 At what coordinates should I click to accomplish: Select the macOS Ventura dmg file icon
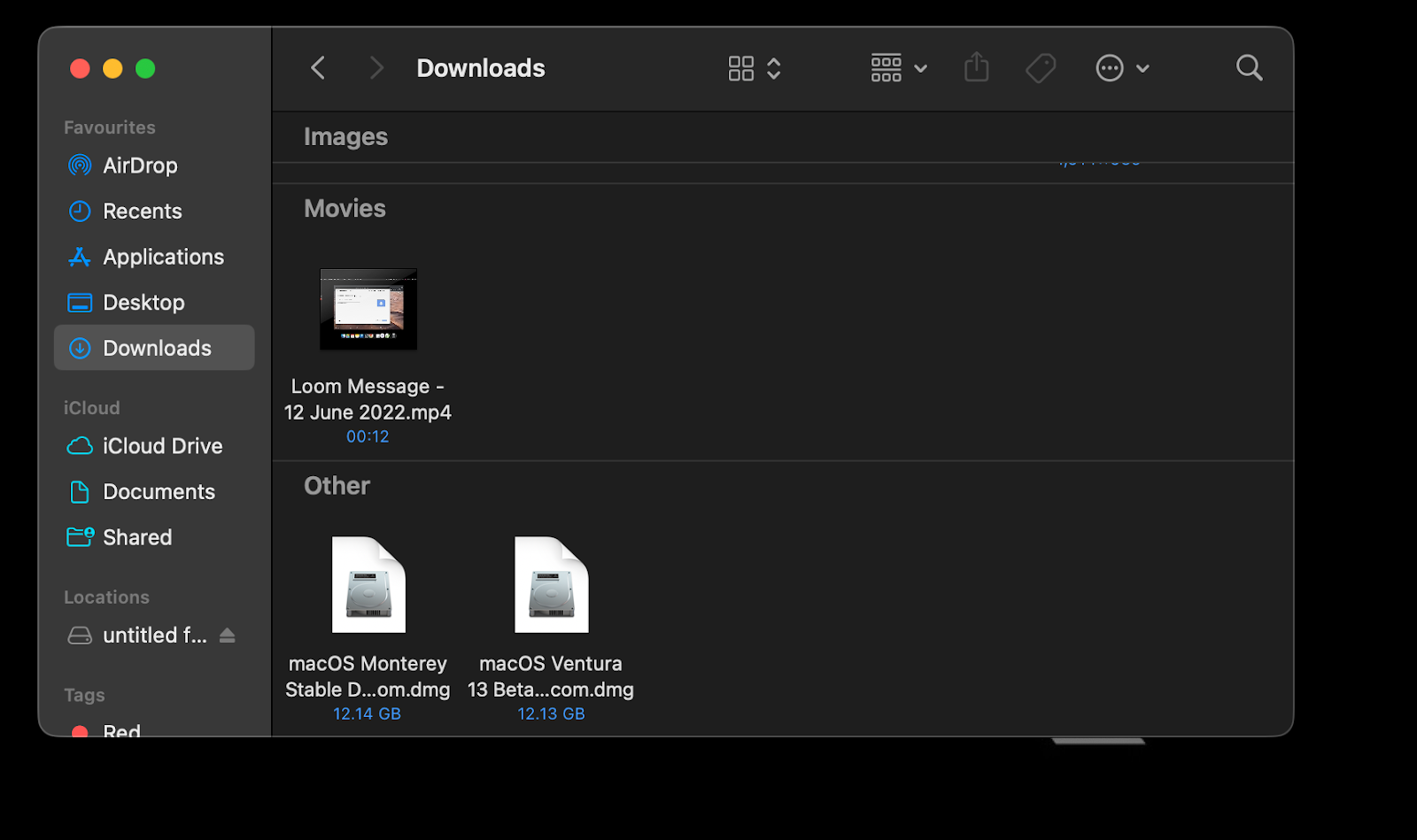[x=552, y=585]
